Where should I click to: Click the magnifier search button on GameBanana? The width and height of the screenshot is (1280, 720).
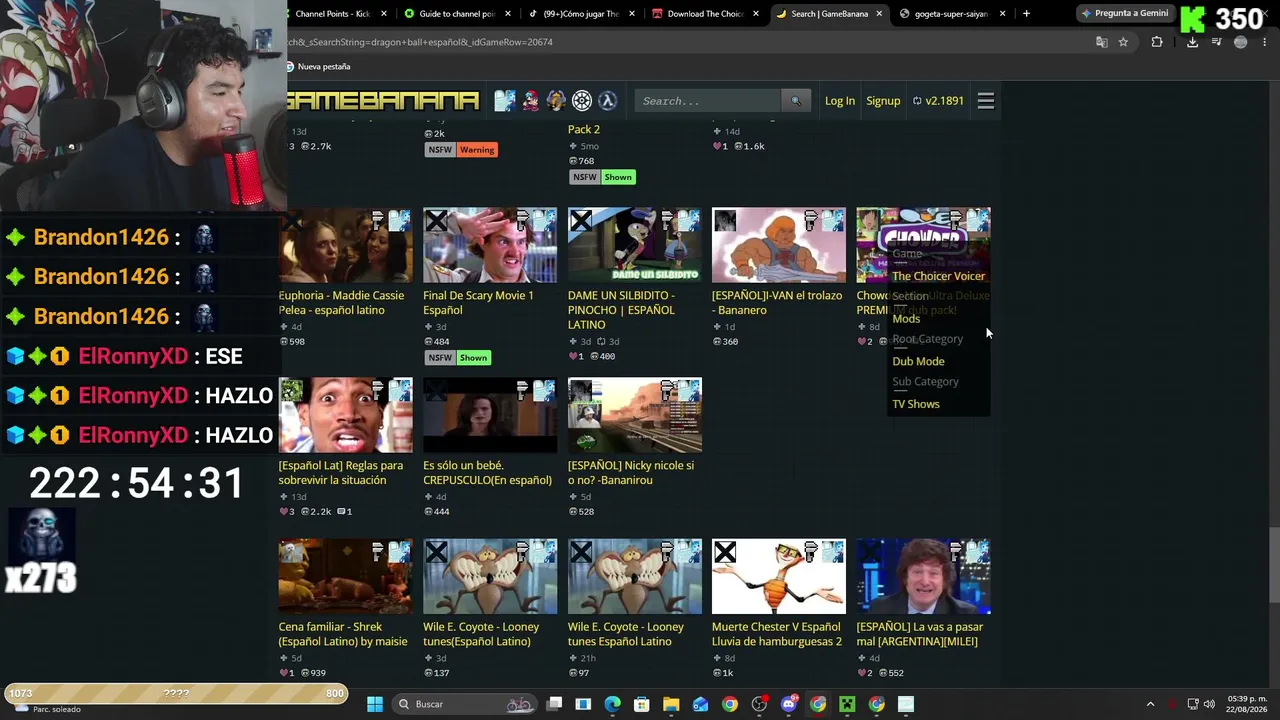point(796,101)
